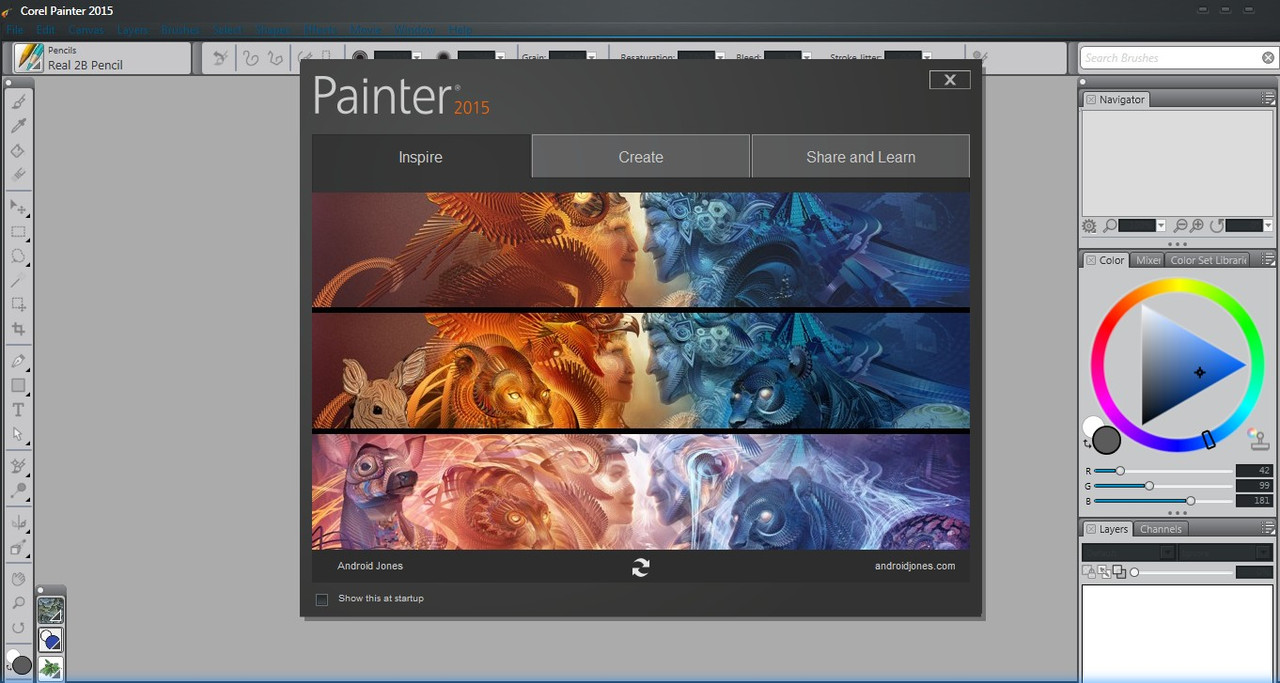Image resolution: width=1280 pixels, height=683 pixels.
Task: Select the Crop tool
Action: coord(18,329)
